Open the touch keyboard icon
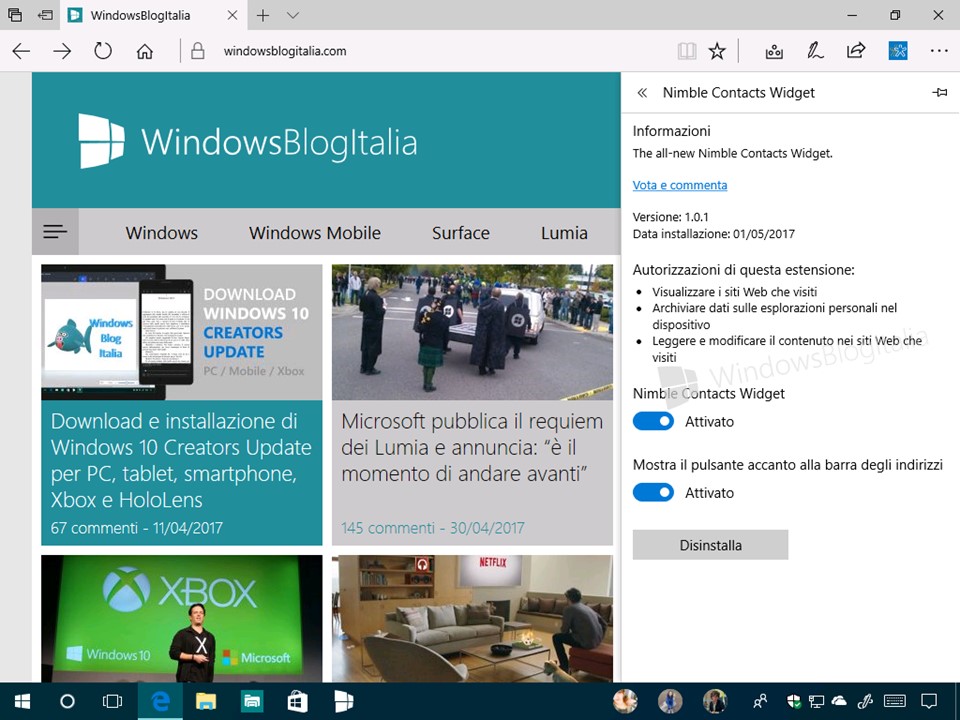The height and width of the screenshot is (720, 960). pyautogui.click(x=894, y=701)
